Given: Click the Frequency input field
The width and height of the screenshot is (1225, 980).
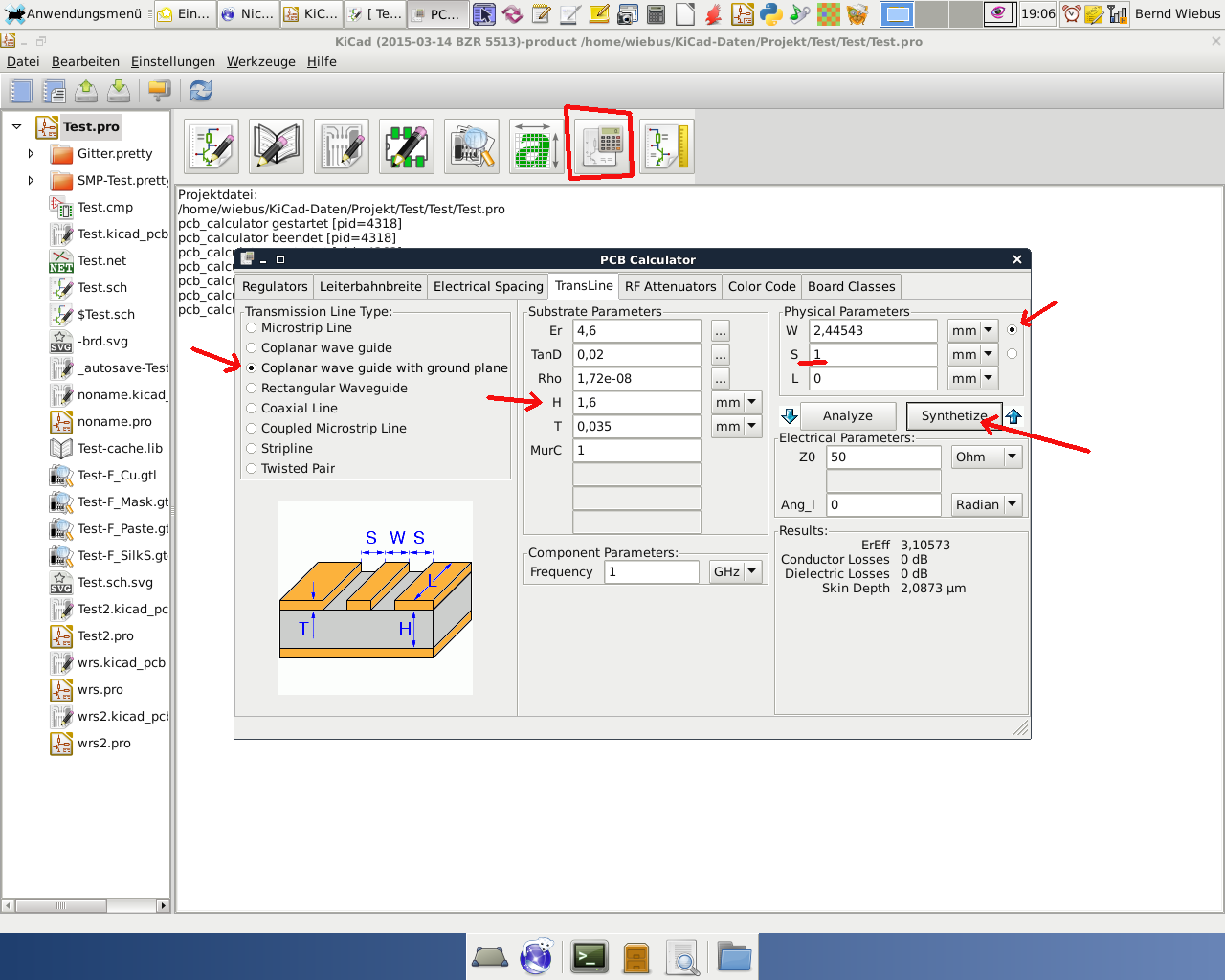Looking at the screenshot, I should click(652, 571).
